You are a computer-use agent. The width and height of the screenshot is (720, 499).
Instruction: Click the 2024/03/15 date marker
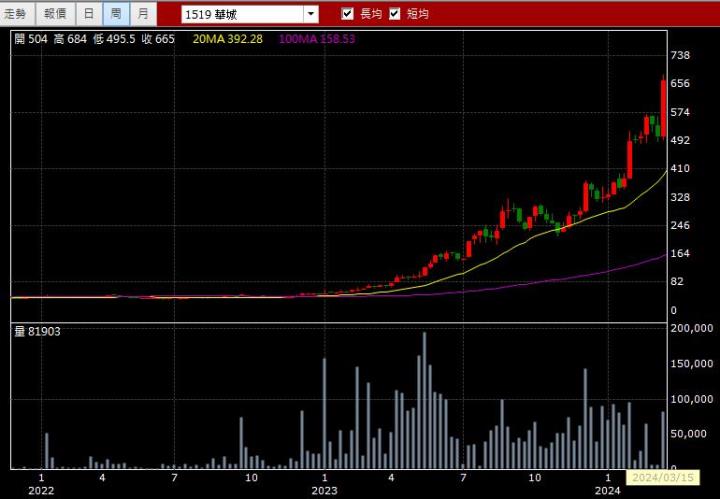coord(655,478)
